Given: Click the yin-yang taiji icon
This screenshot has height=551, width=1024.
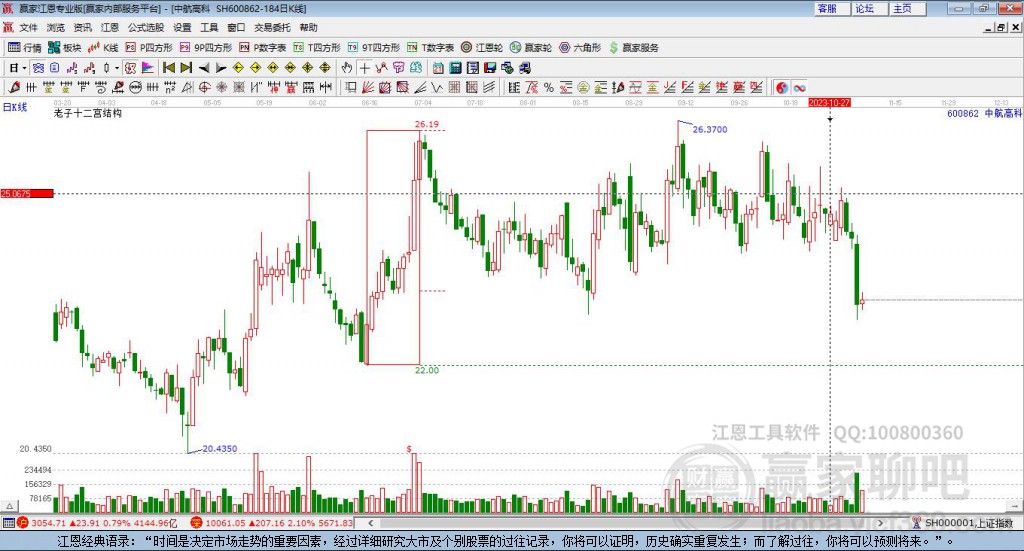Looking at the screenshot, I should (x=782, y=87).
